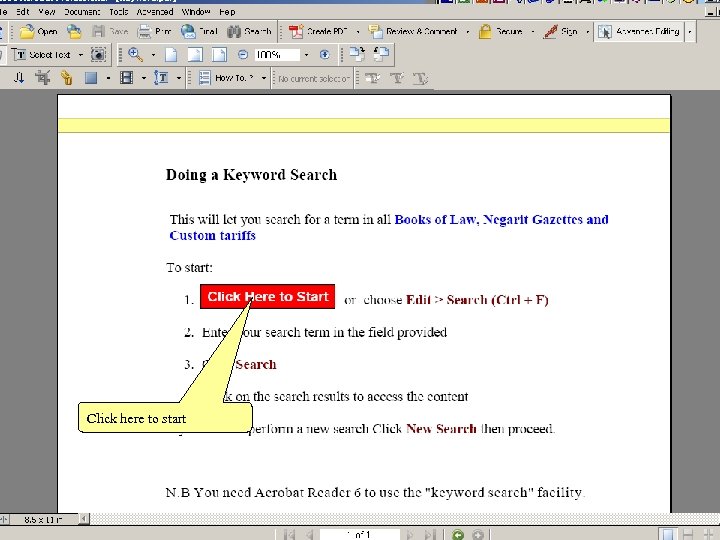Click the 100% zoom level field
This screenshot has height=540, width=720.
(x=277, y=55)
